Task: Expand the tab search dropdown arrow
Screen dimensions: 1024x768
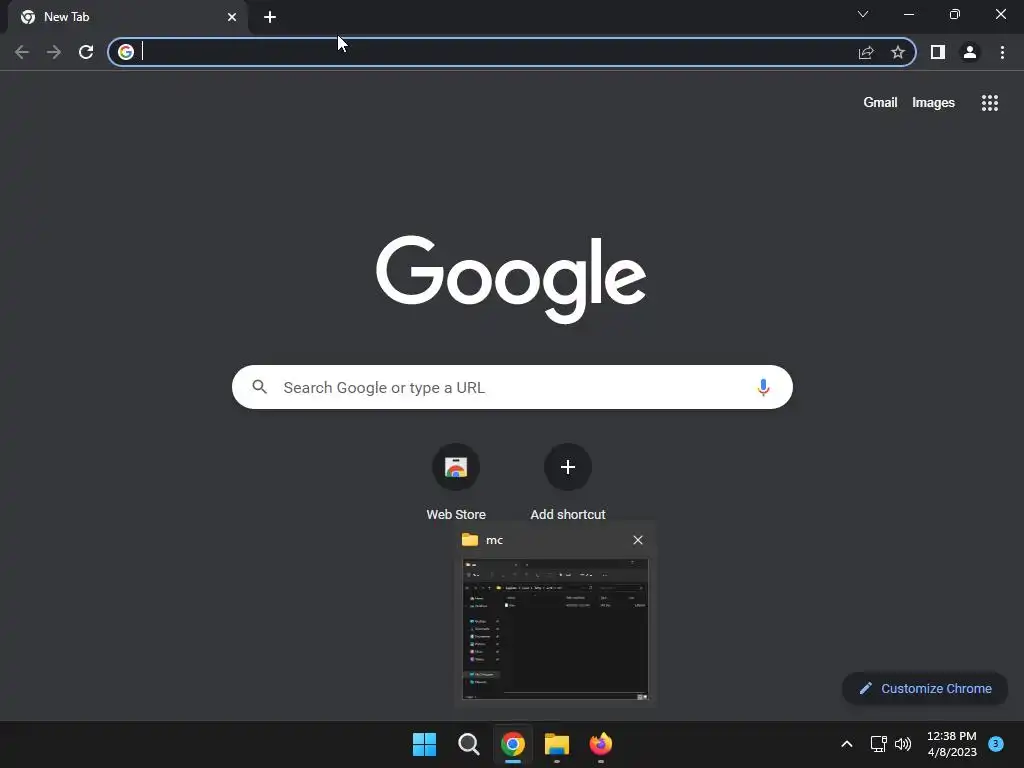Action: pos(863,14)
